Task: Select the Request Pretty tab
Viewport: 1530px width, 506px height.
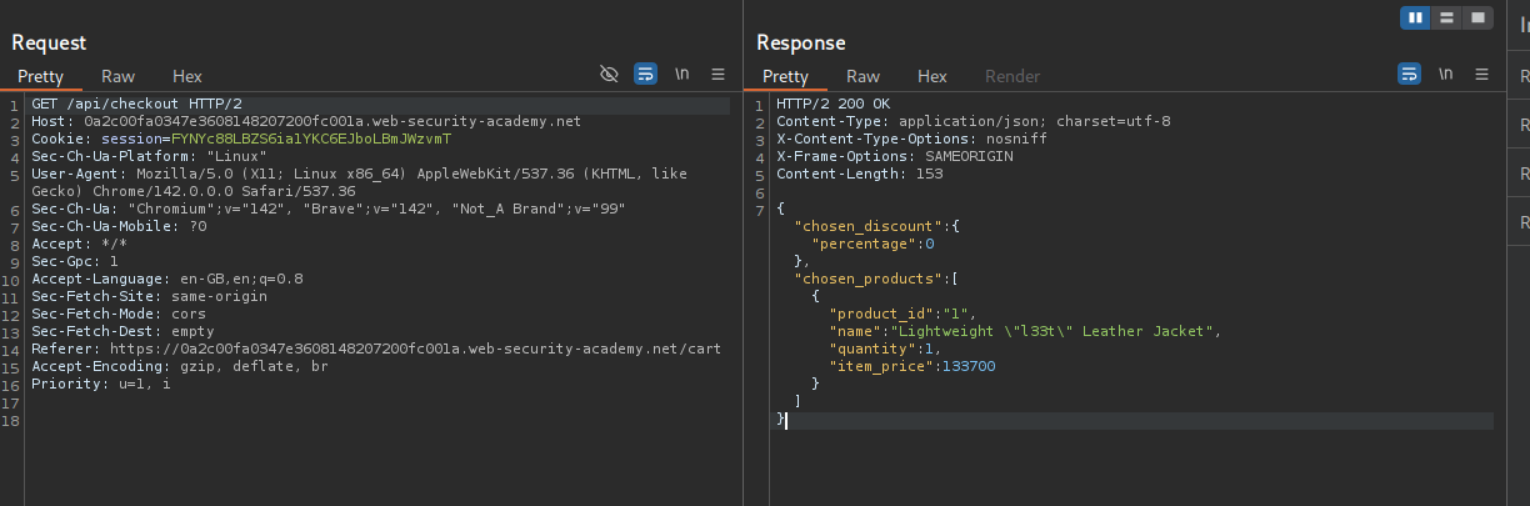Action: [x=40, y=76]
